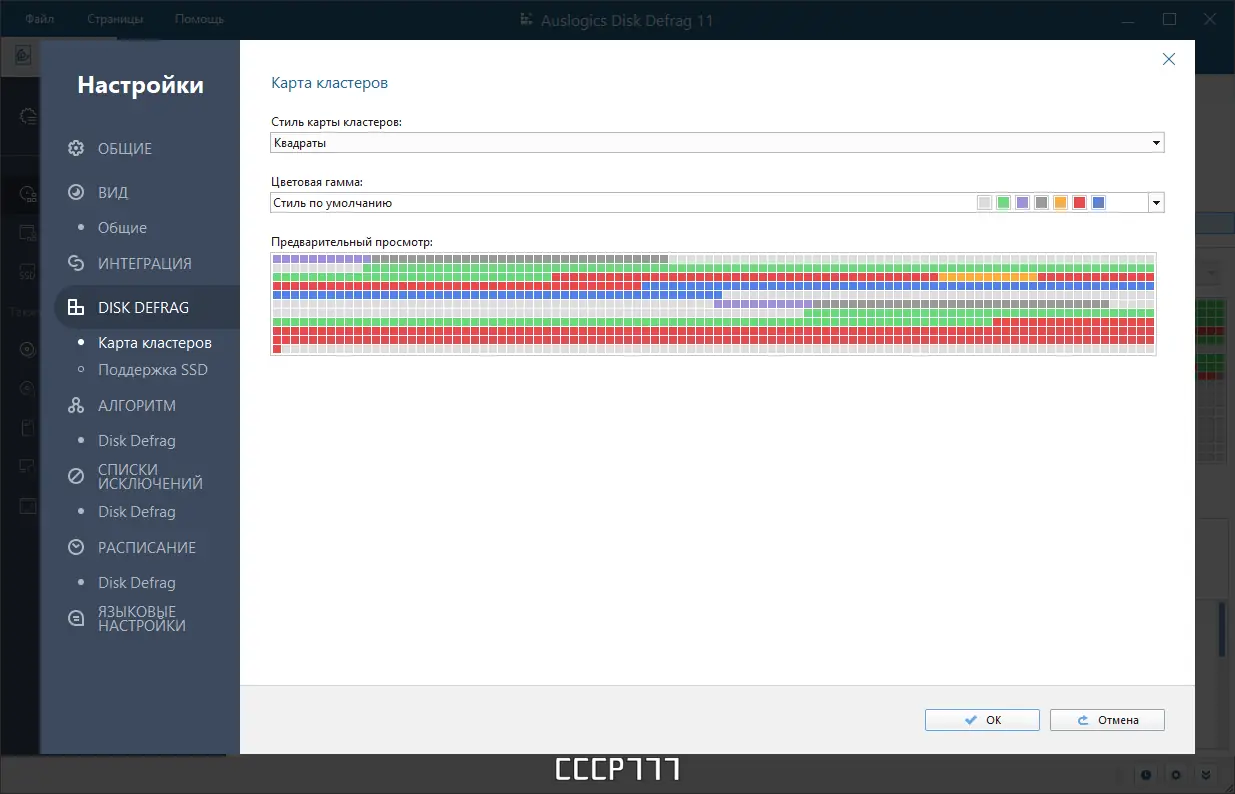This screenshot has width=1235, height=794.
Task: Click the ВИД section icon
Action: tap(75, 192)
